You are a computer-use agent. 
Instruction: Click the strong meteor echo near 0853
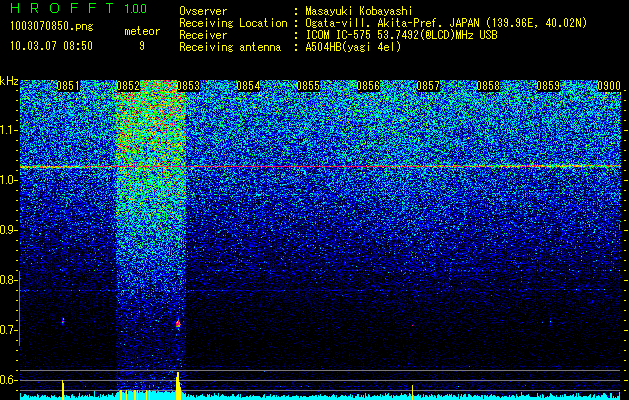pos(178,323)
